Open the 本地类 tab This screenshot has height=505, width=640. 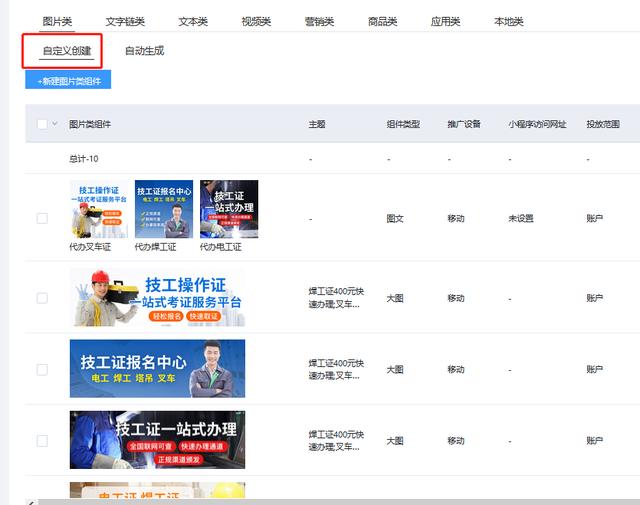point(509,22)
